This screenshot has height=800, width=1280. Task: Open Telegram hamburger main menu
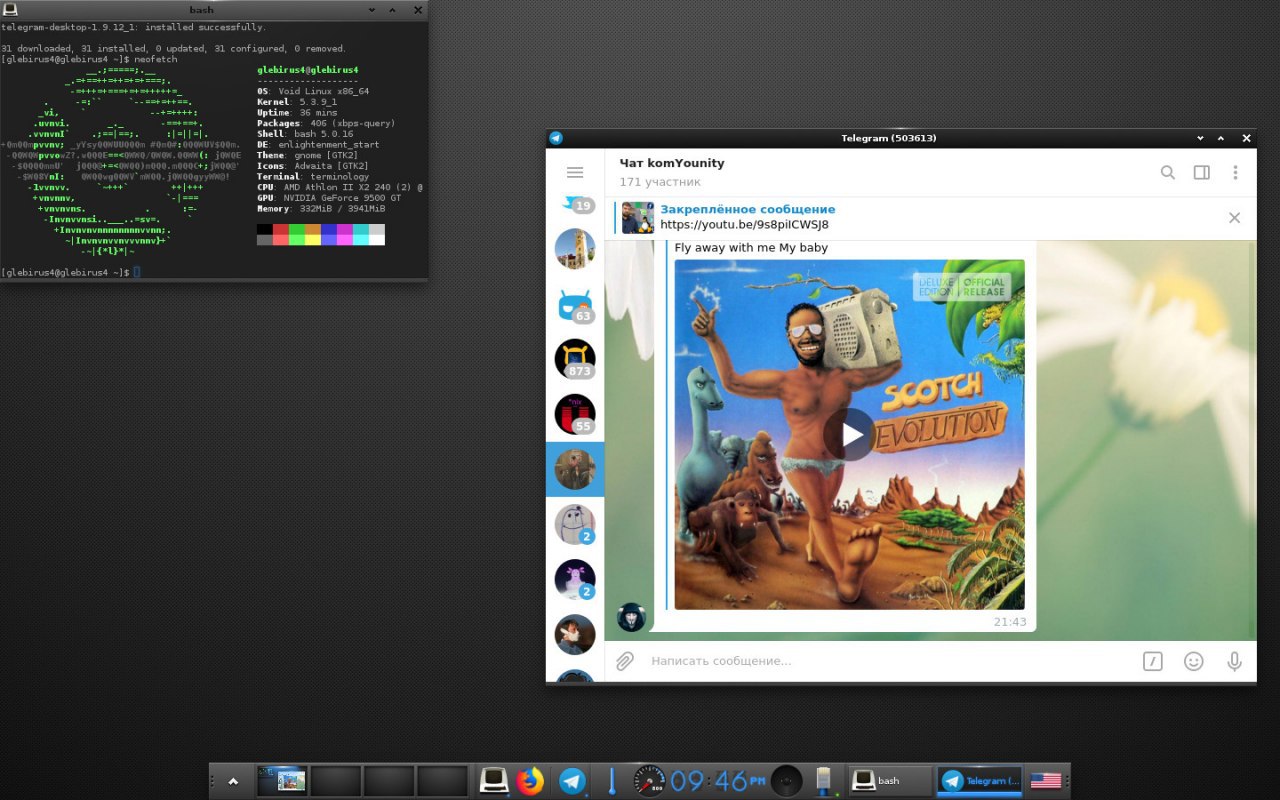(x=575, y=172)
